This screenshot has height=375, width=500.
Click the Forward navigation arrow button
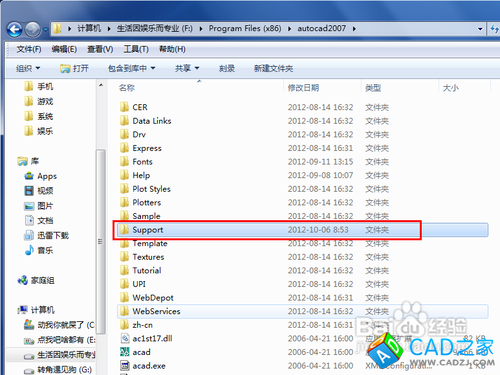point(33,30)
